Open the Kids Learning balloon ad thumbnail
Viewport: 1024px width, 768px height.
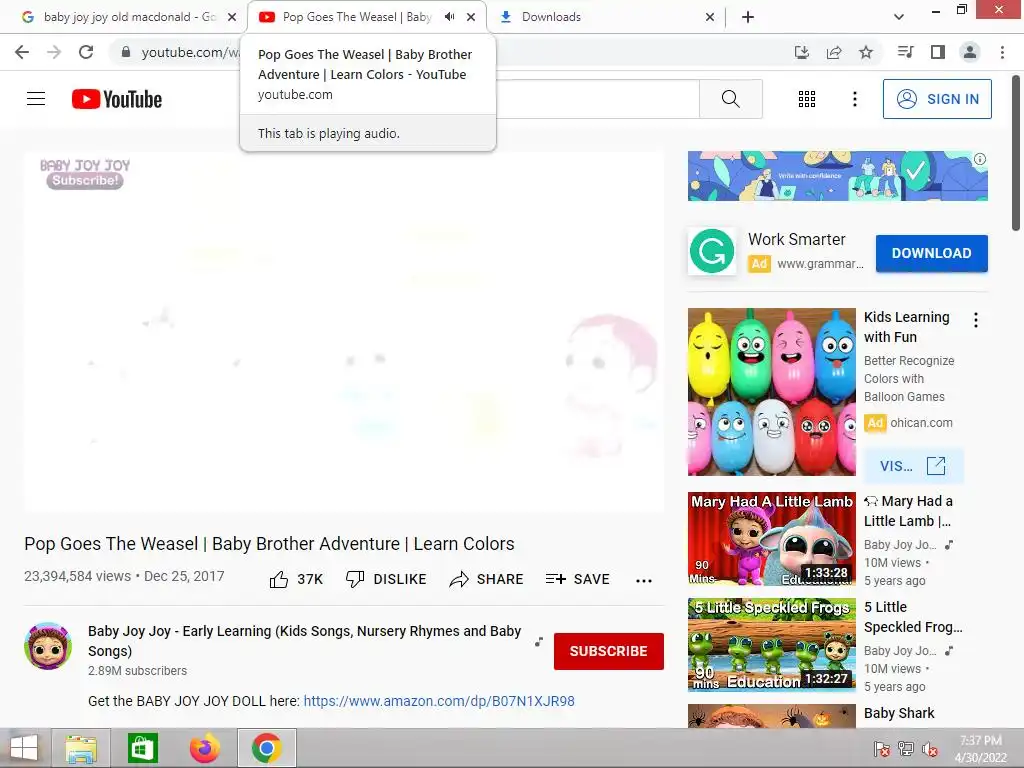[771, 392]
